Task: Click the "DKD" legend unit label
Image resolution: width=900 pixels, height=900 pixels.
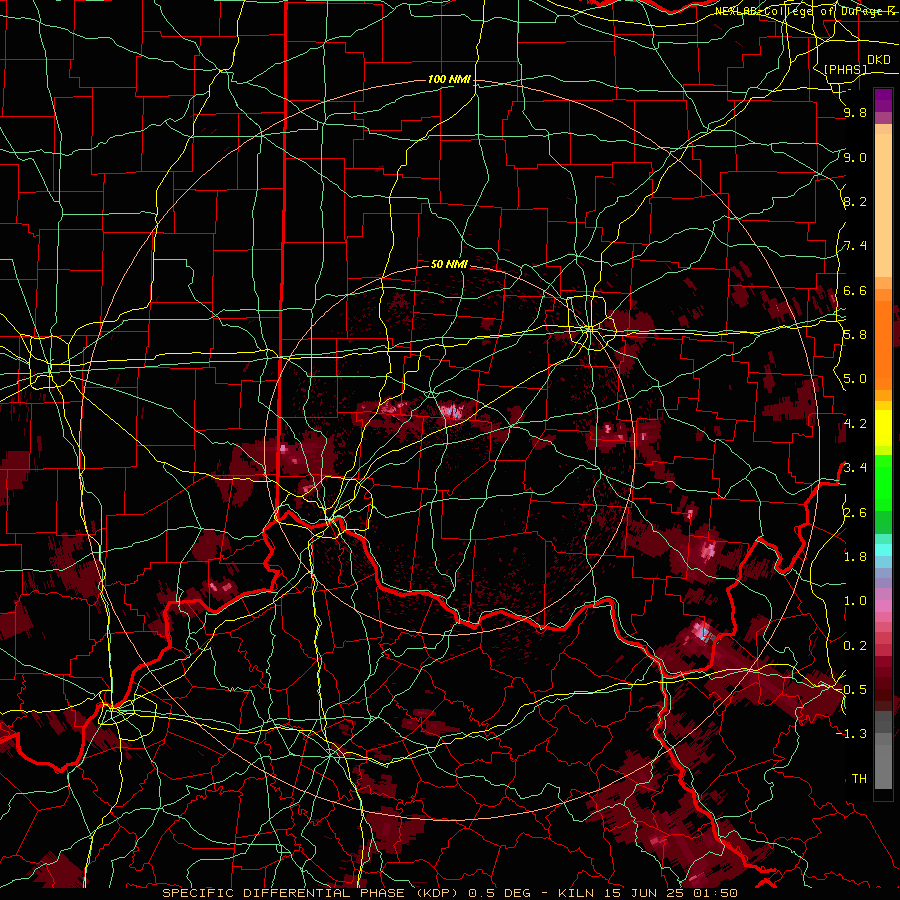Action: tap(879, 60)
